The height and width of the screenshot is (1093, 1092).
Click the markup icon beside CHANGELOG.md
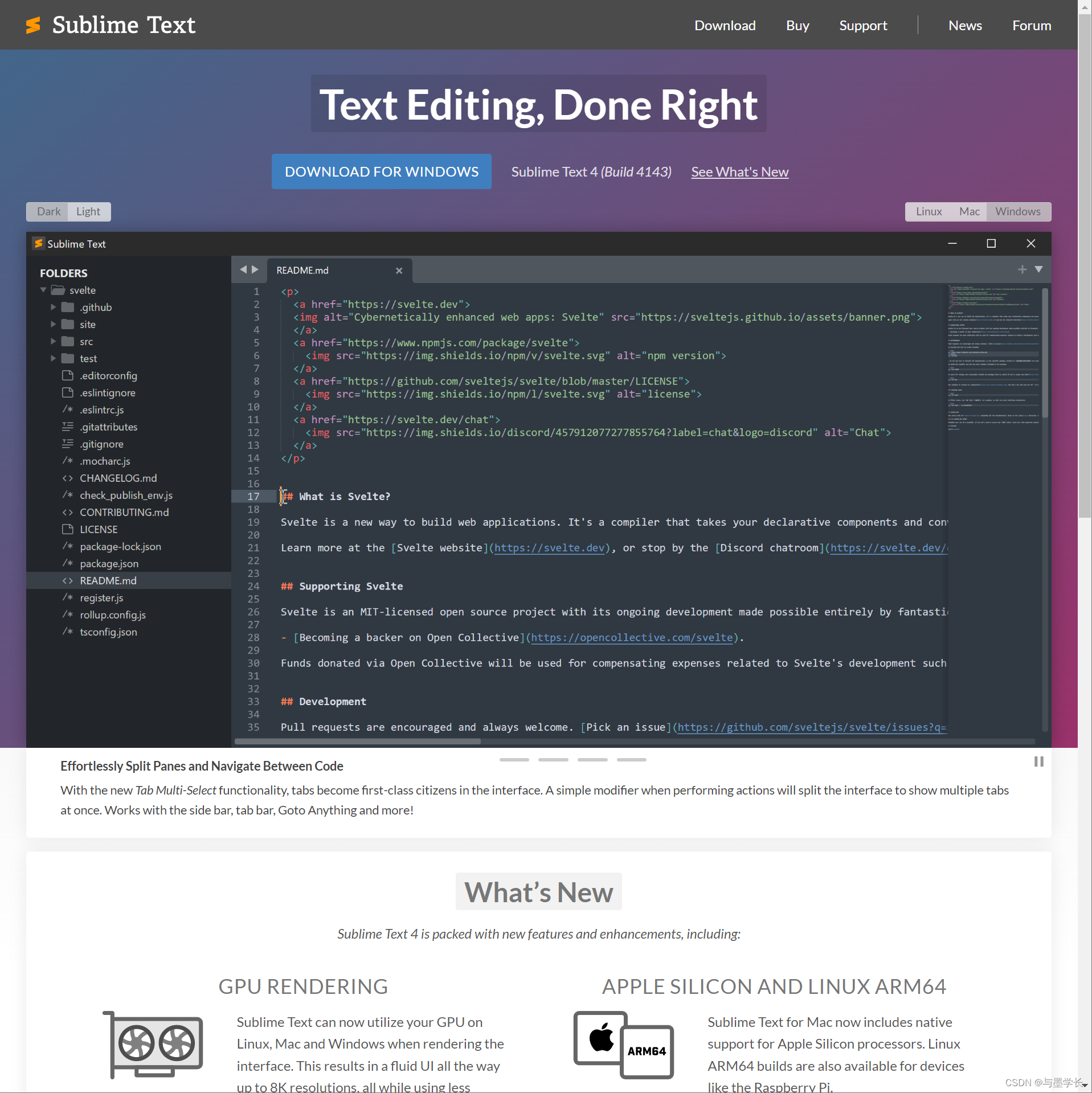(x=68, y=478)
